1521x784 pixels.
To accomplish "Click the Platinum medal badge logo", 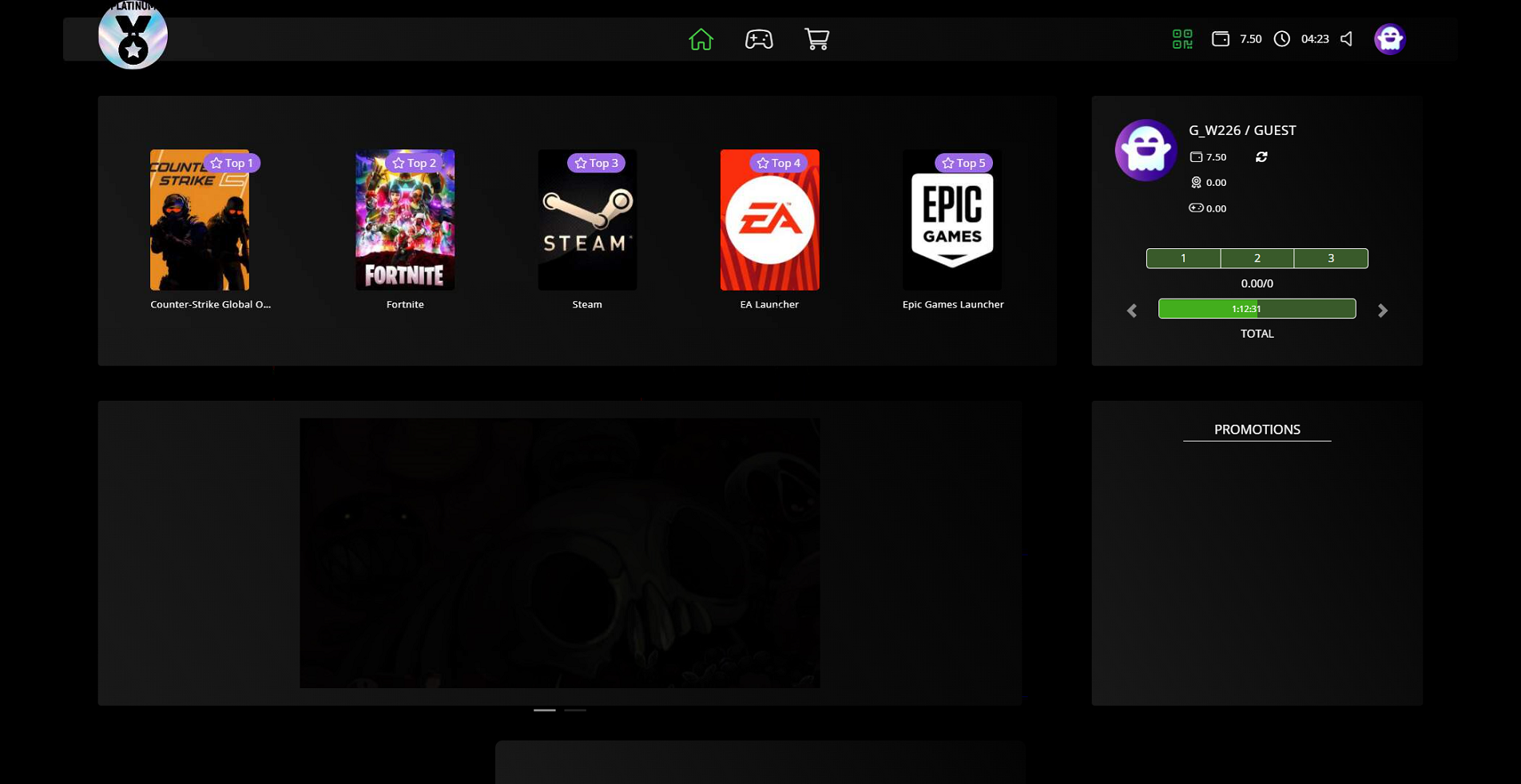I will tap(133, 34).
